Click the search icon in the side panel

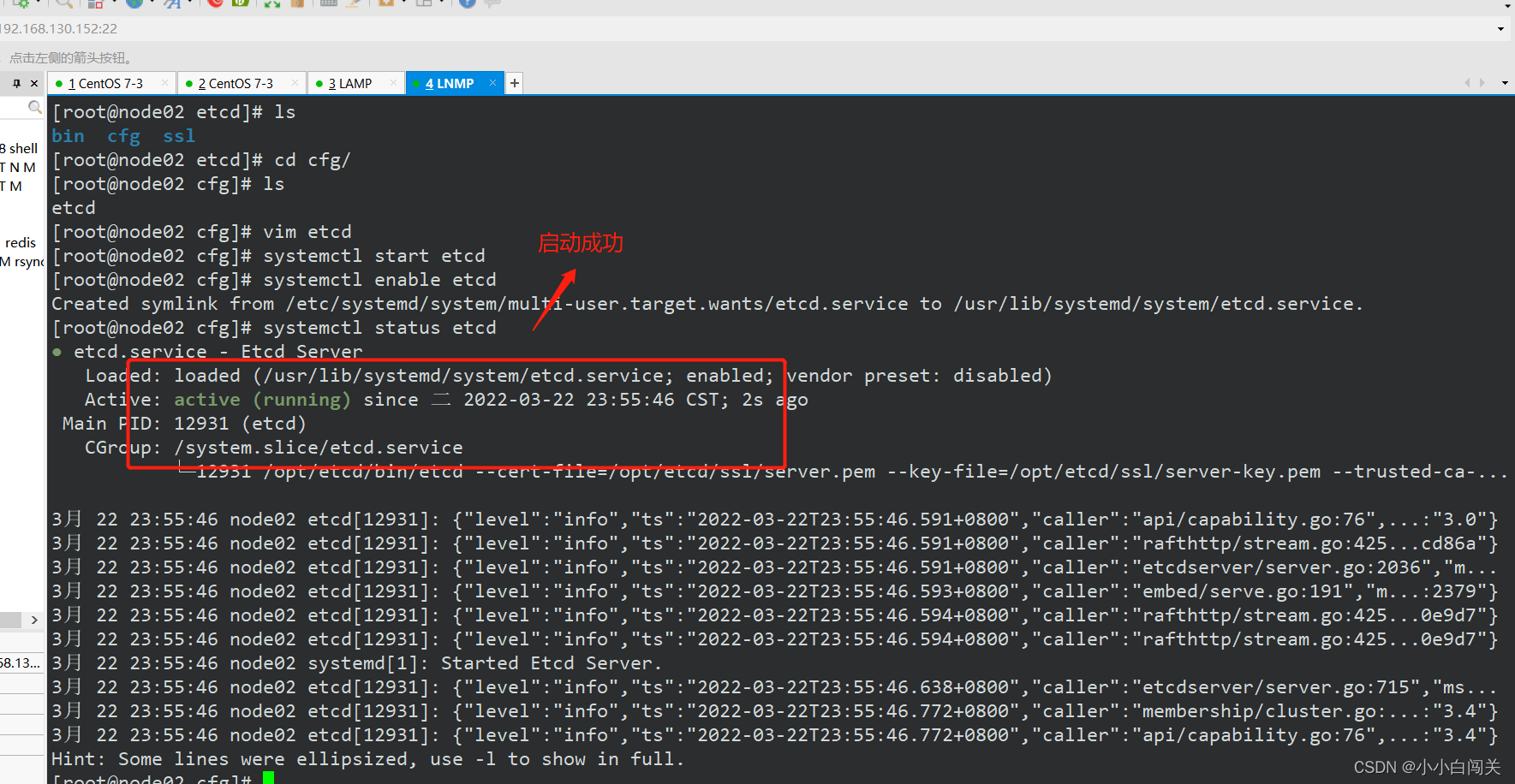pos(34,107)
